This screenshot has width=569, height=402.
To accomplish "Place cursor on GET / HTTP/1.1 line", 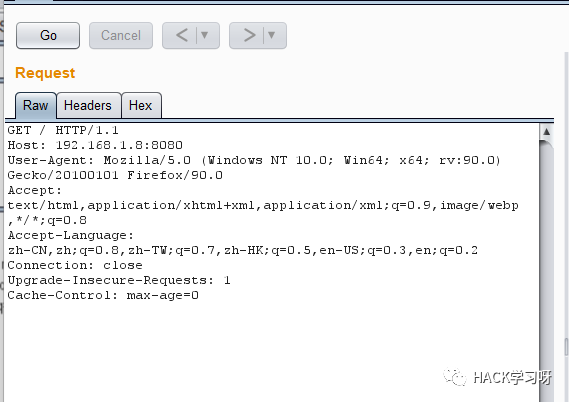I will pos(63,130).
